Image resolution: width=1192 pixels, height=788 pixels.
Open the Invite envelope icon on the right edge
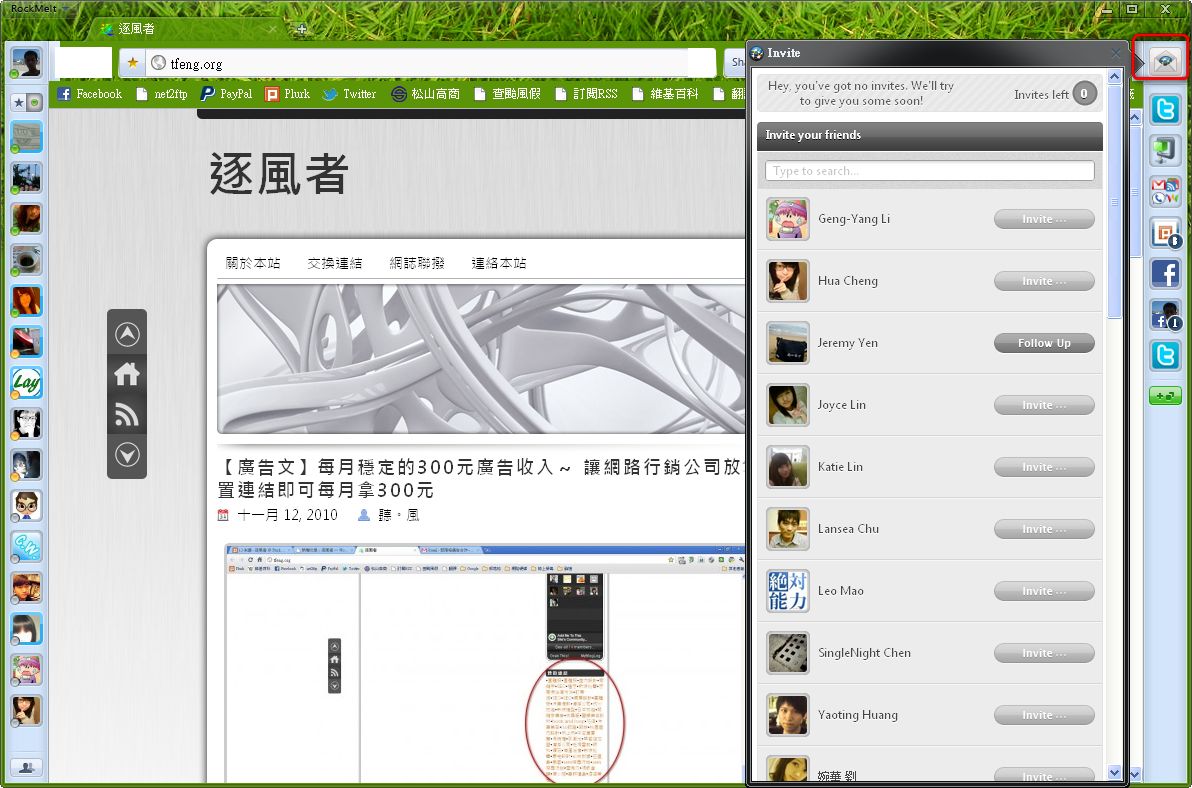1165,61
